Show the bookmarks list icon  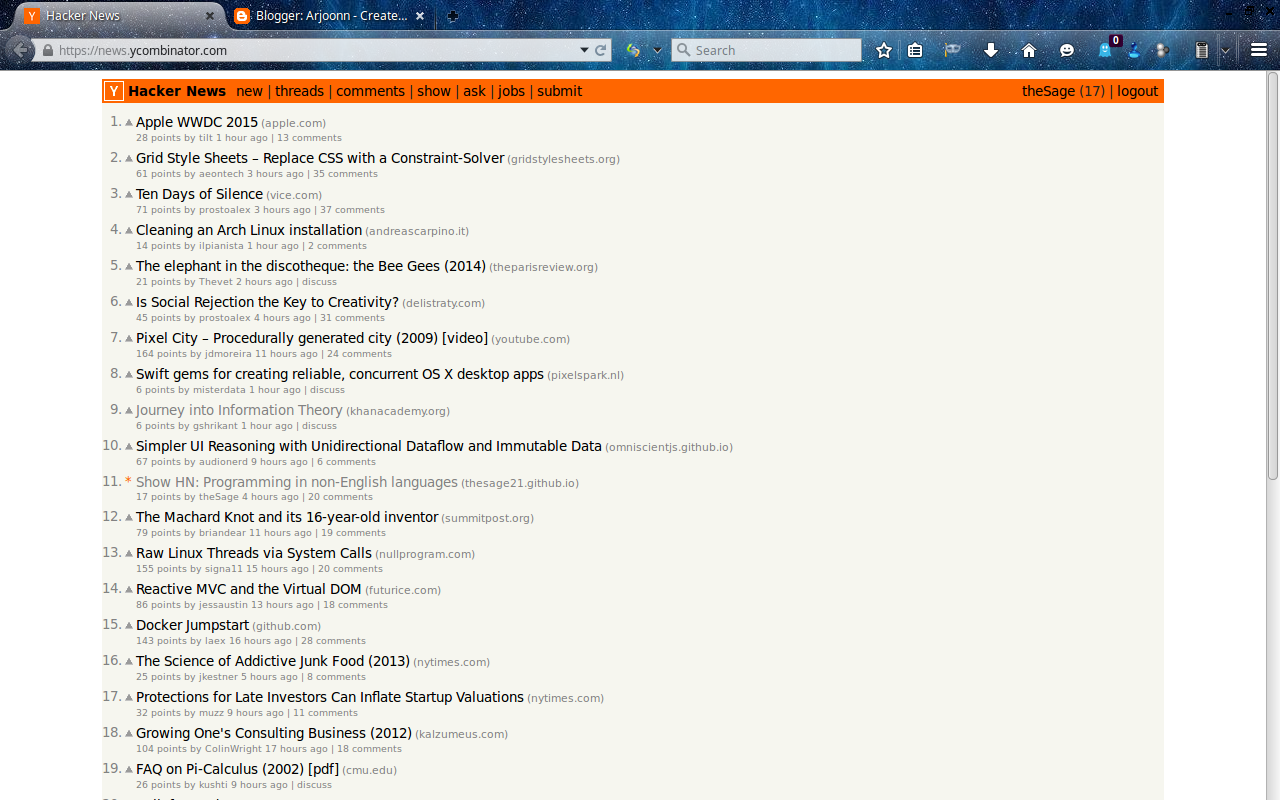(915, 50)
